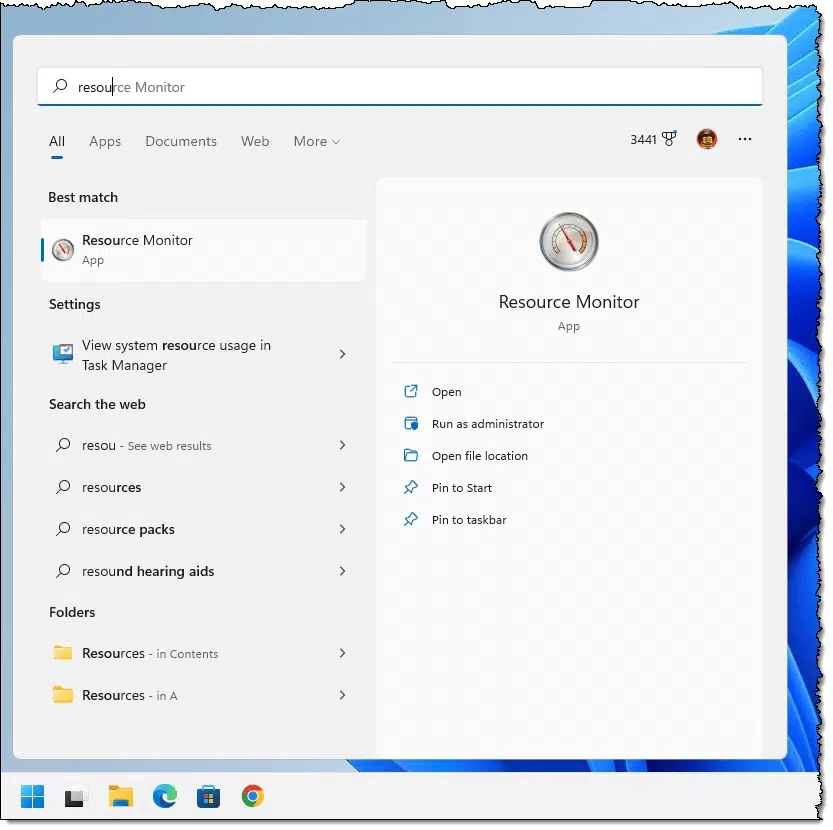
Task: Select the All search tab
Action: 57,141
